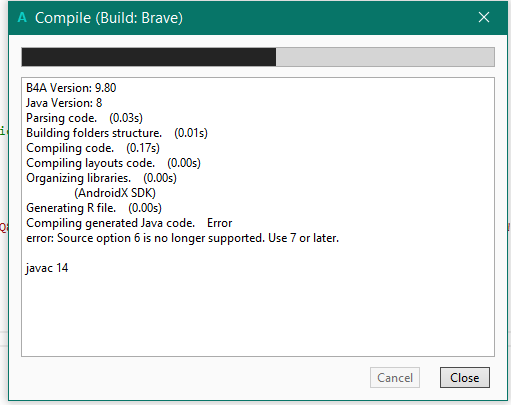Click the B4A app icon in title bar

tap(22, 17)
